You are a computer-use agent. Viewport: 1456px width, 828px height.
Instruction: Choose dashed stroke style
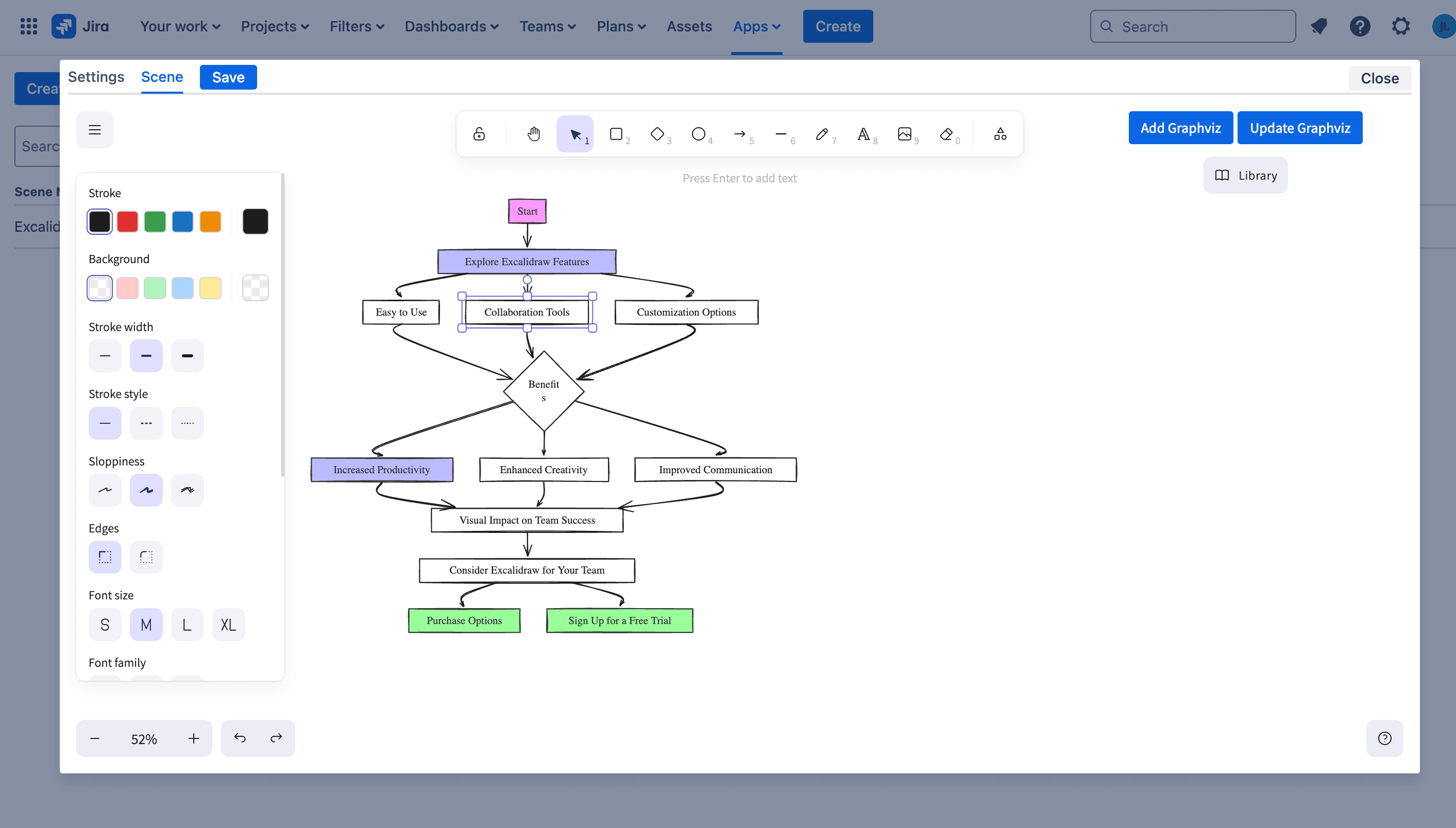(x=146, y=423)
